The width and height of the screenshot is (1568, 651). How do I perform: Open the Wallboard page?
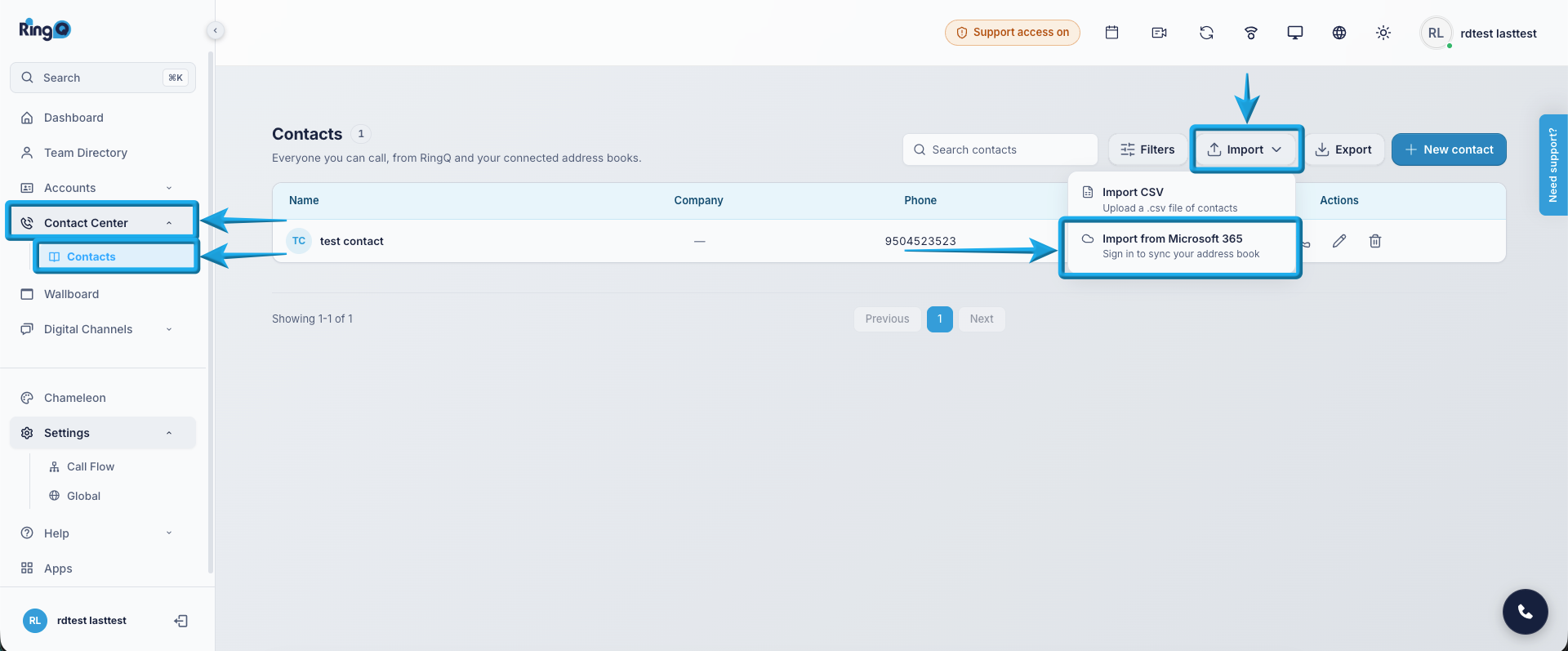pyautogui.click(x=103, y=294)
